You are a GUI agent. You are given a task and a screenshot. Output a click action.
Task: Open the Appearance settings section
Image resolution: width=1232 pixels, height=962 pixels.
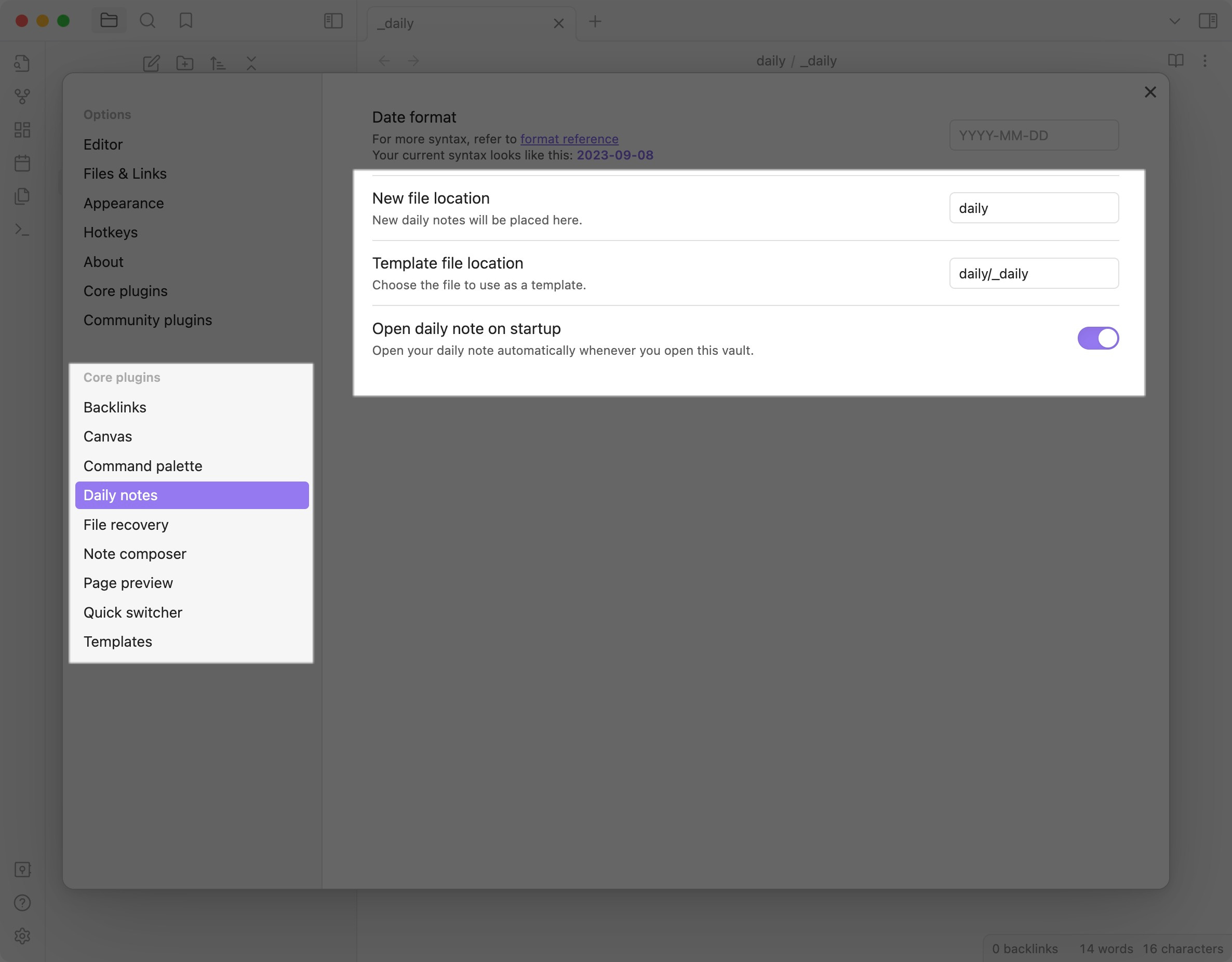[124, 203]
